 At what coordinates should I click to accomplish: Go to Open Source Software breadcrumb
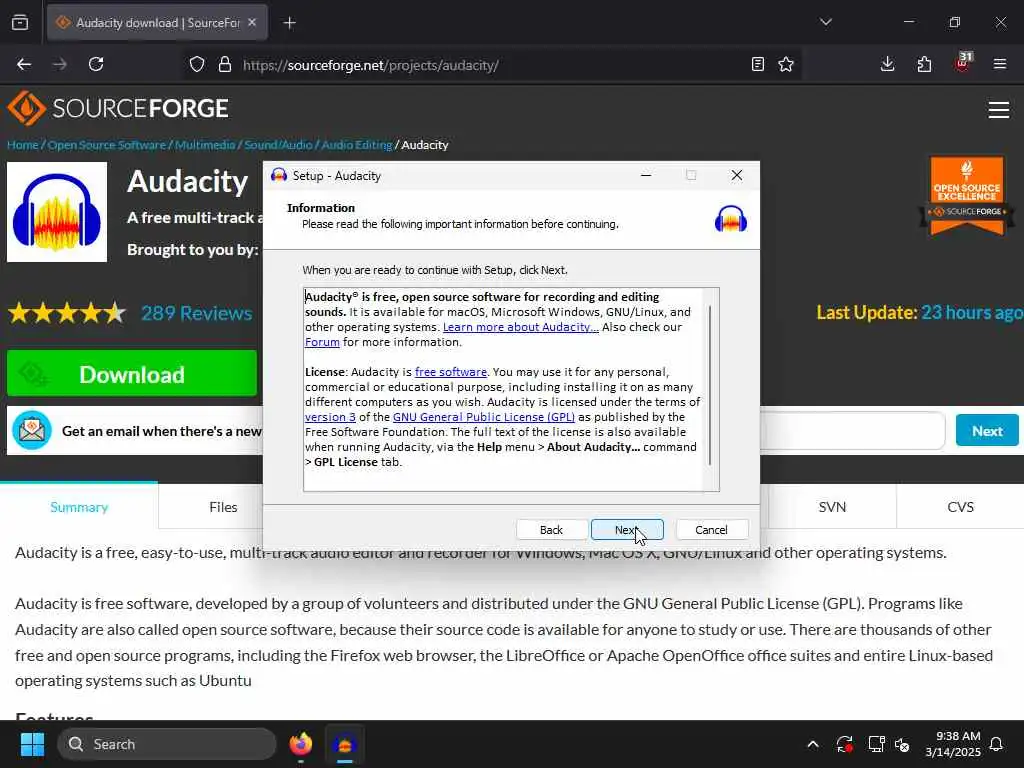coord(106,145)
